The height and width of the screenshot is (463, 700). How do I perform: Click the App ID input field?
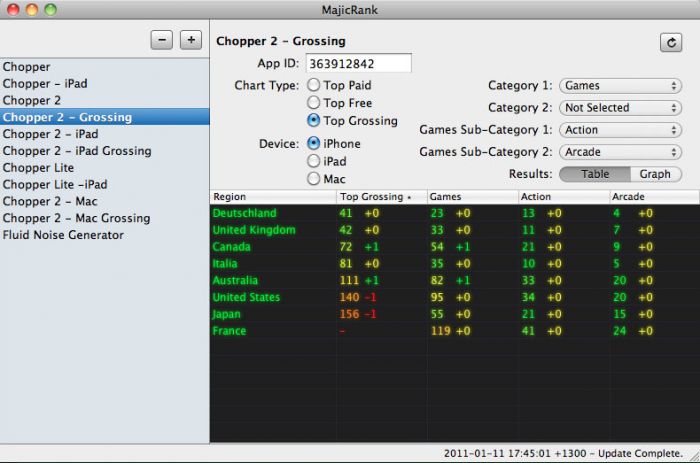tap(358, 64)
